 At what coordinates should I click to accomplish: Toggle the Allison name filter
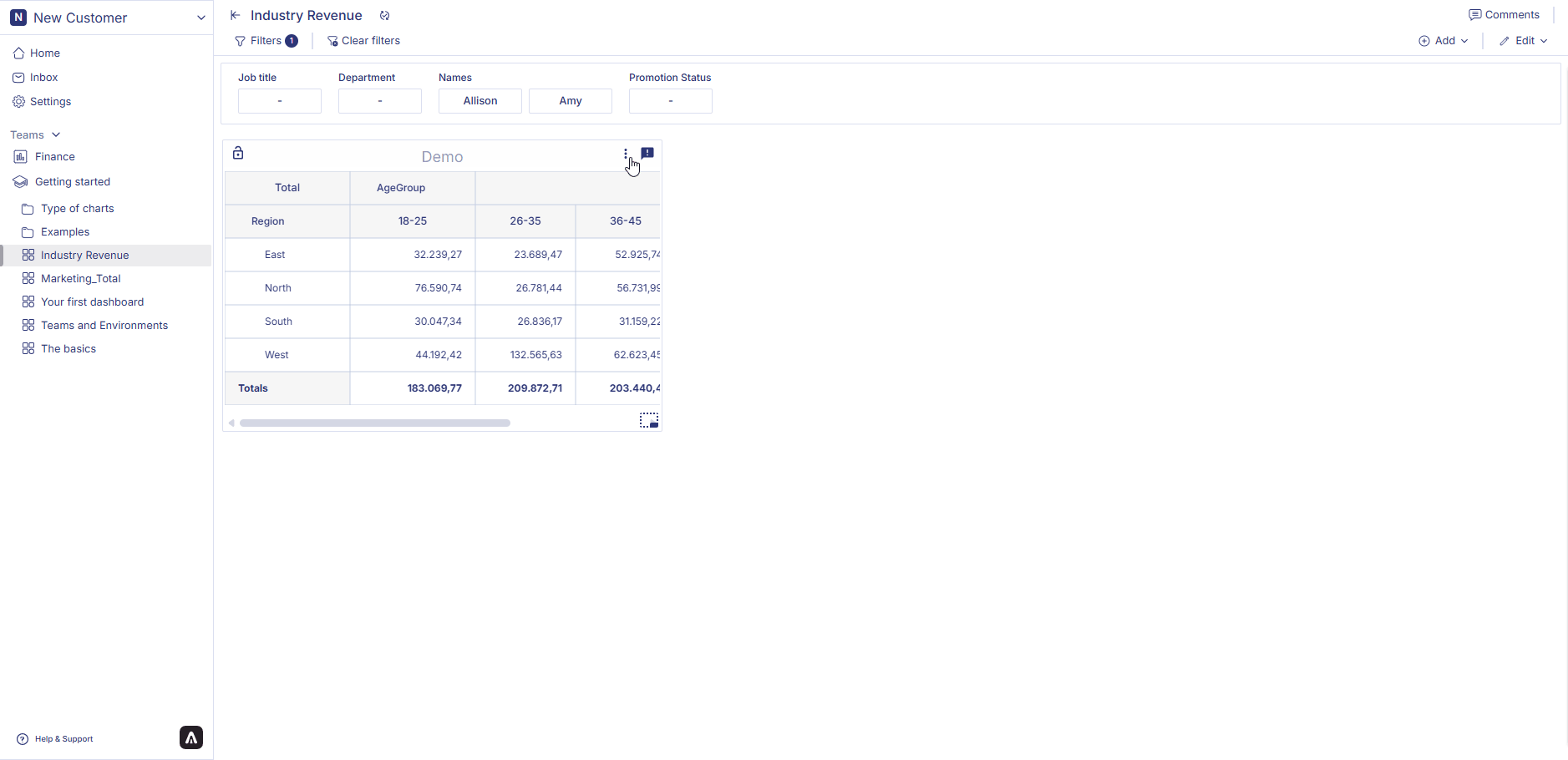coord(480,101)
